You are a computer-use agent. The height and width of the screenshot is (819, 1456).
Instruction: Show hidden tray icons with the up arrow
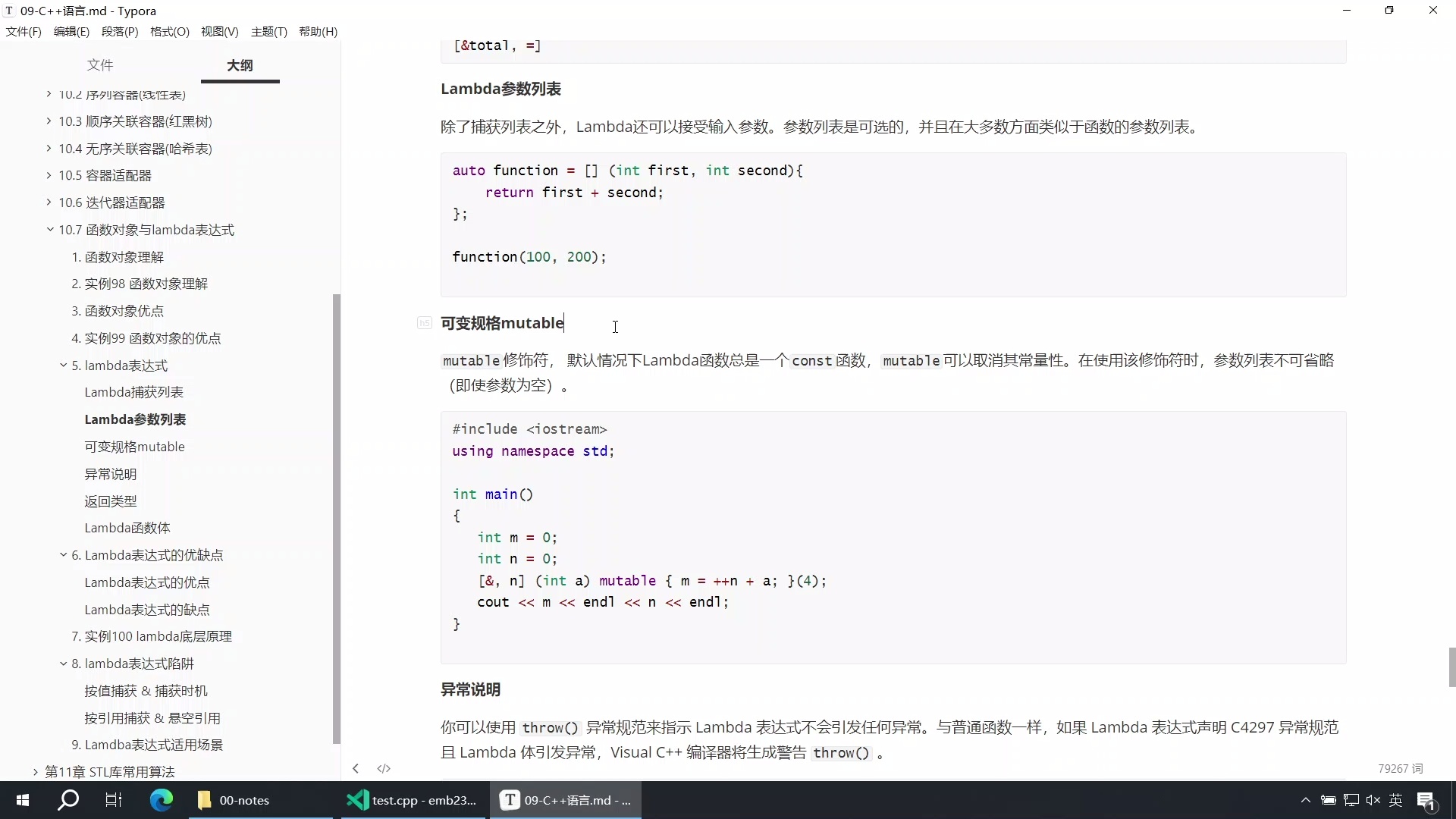1305,800
